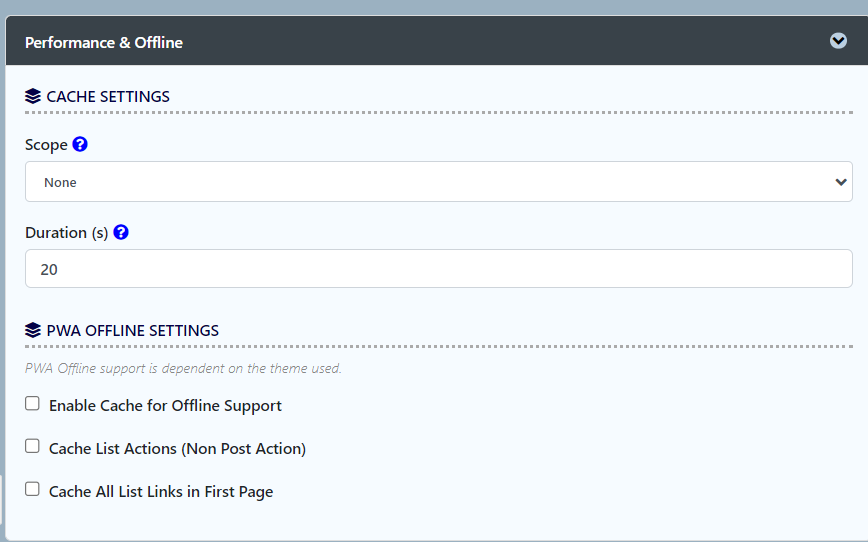
Task: Click the Duration (s) label text
Action: pyautogui.click(x=66, y=233)
